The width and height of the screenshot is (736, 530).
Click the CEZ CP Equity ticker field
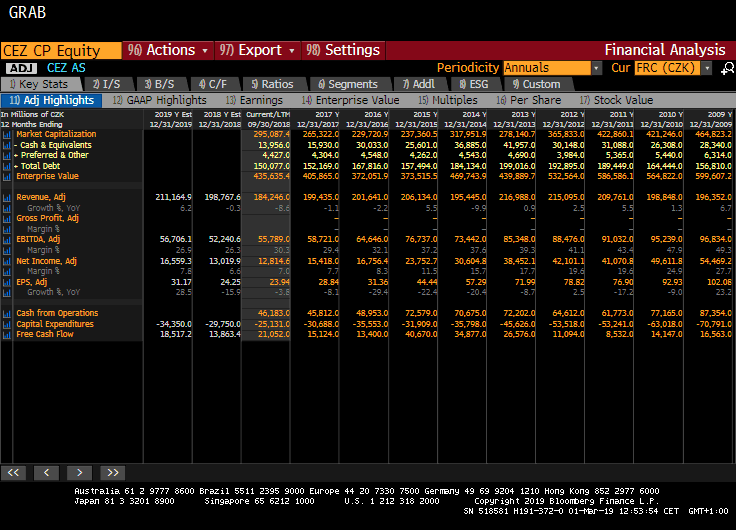[61, 51]
